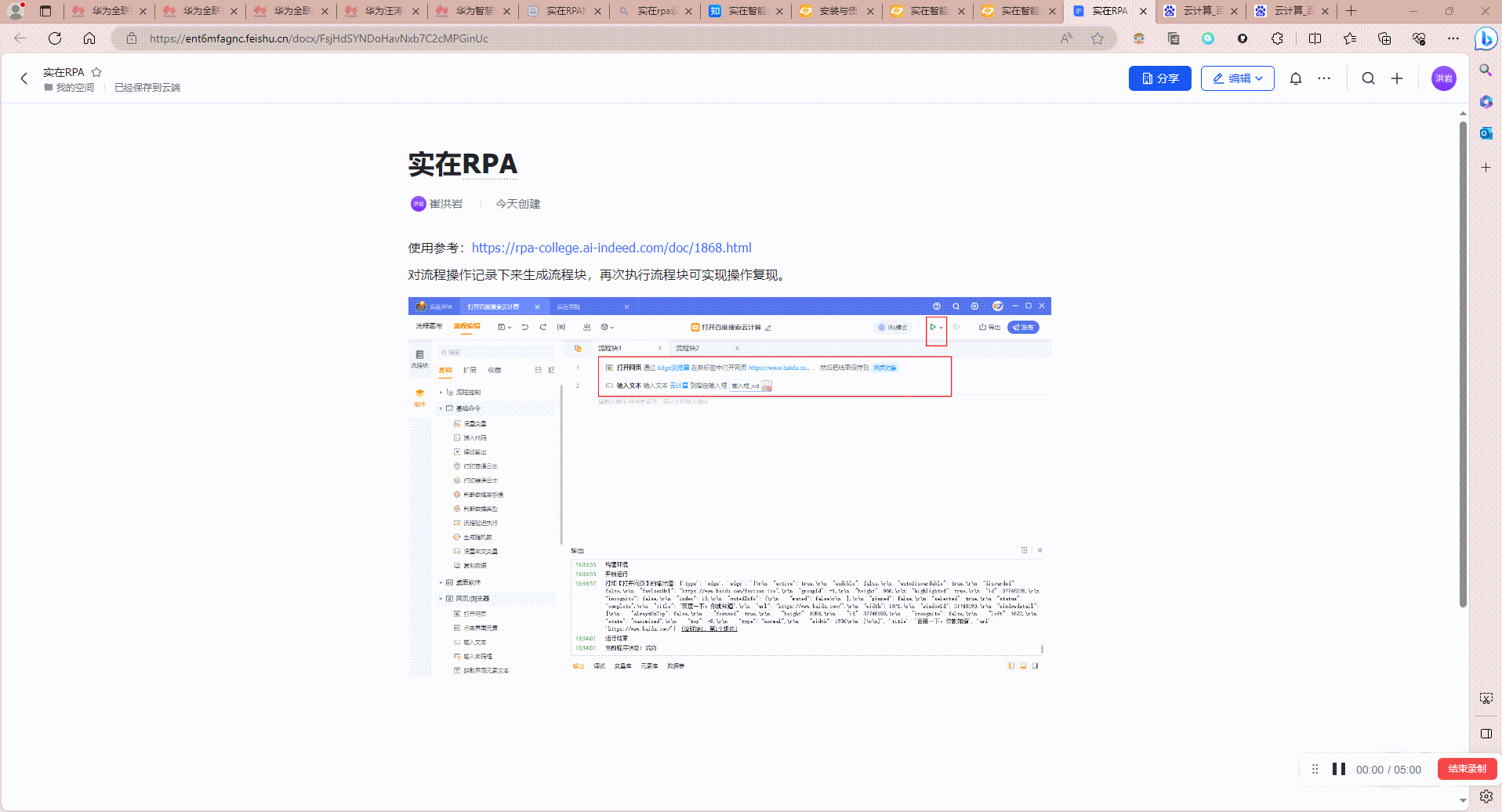1502x812 pixels.
Task: Click the 今天创建 creation date text
Action: (x=517, y=204)
